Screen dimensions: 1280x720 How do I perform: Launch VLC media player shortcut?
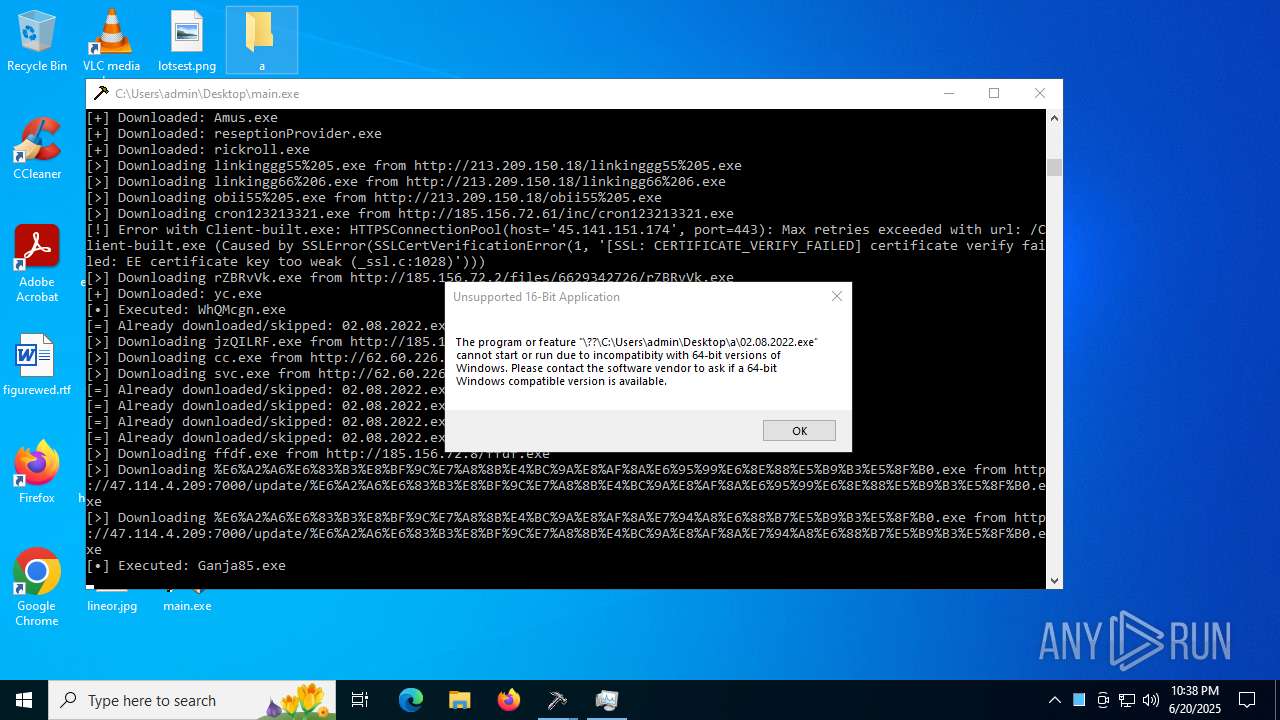coord(111,41)
